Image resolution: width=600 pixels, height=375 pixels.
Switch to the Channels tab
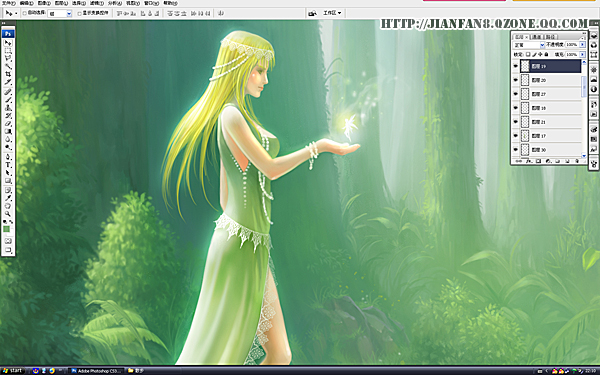(537, 37)
